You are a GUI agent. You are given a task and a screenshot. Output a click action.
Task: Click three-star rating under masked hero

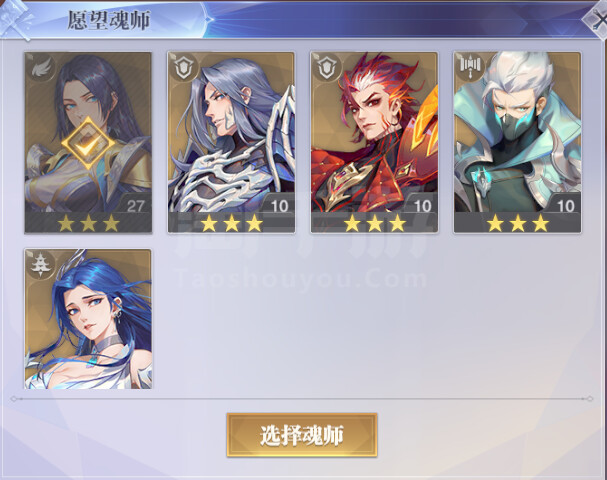pos(518,223)
